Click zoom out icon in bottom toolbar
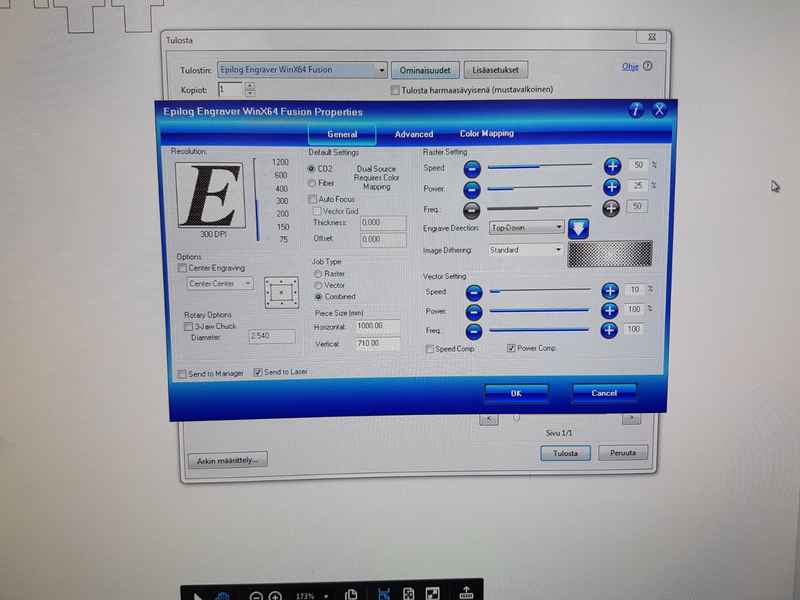800x600 pixels. pyautogui.click(x=256, y=596)
